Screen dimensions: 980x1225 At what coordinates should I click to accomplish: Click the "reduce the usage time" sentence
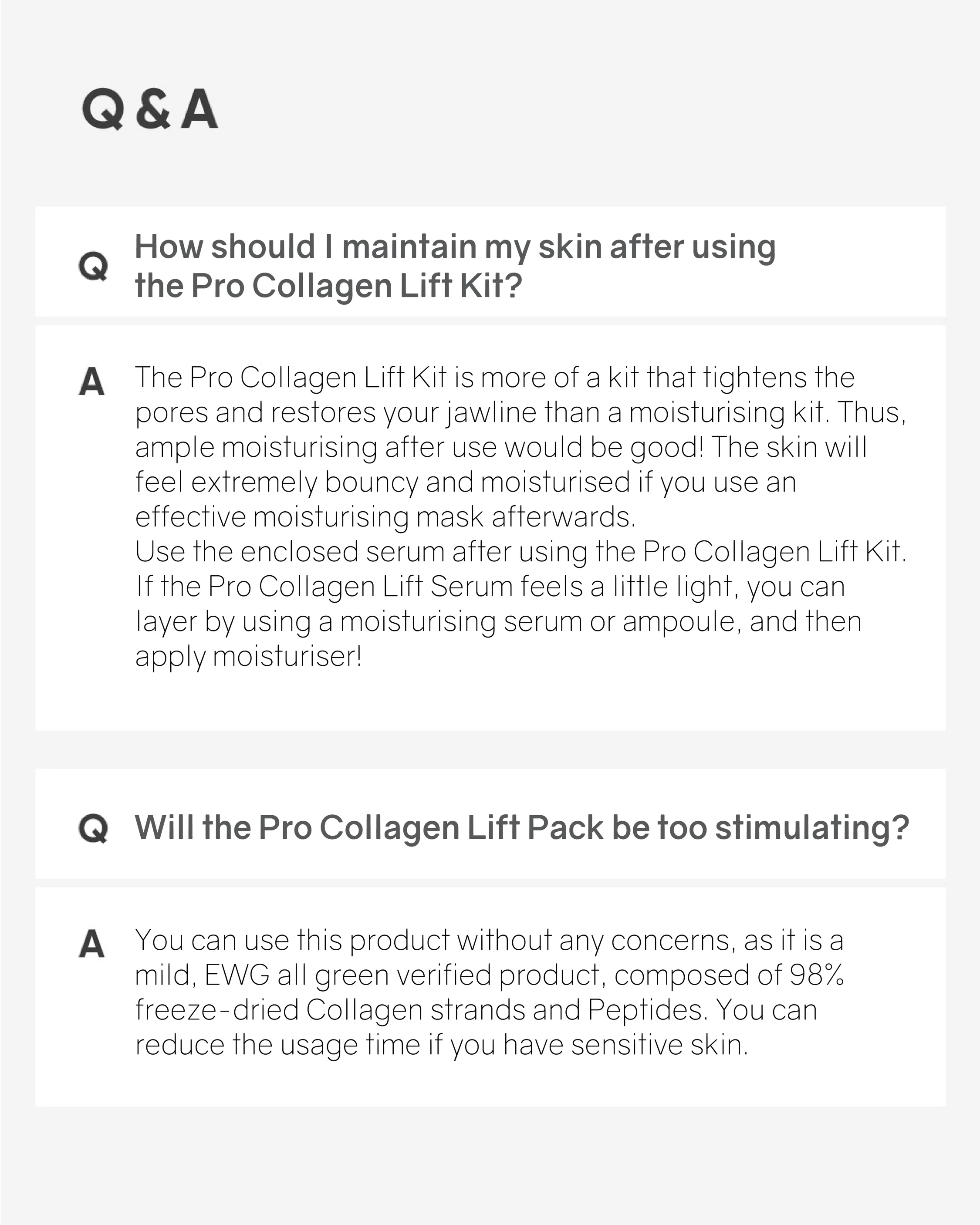pos(442,1046)
